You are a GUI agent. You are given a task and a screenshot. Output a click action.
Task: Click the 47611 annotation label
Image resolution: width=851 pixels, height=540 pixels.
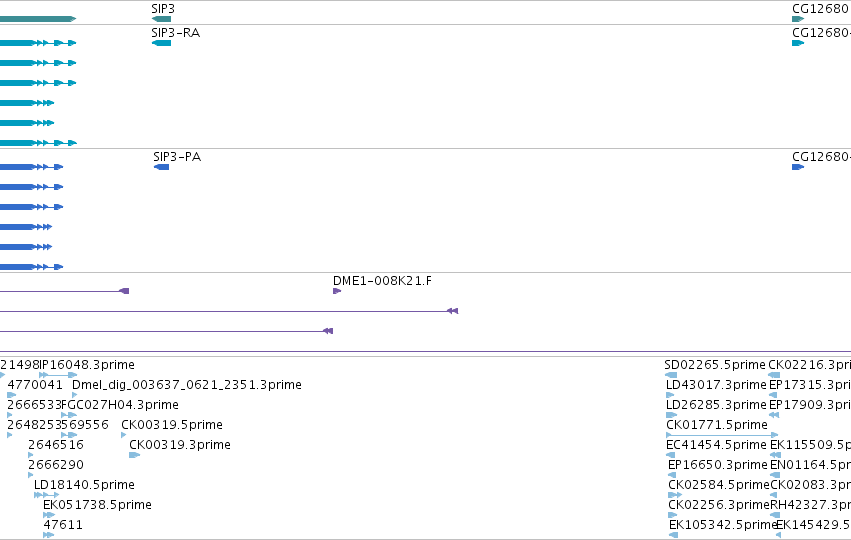[63, 525]
